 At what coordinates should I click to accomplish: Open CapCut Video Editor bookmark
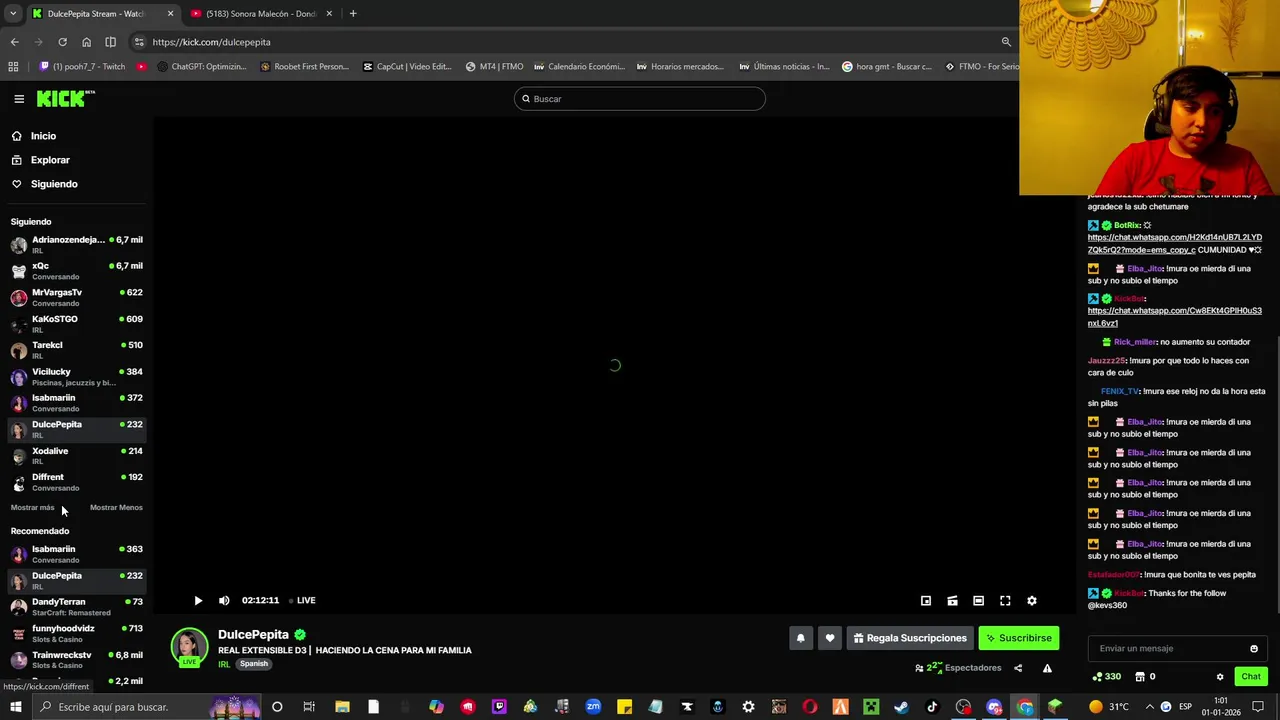pyautogui.click(x=407, y=67)
